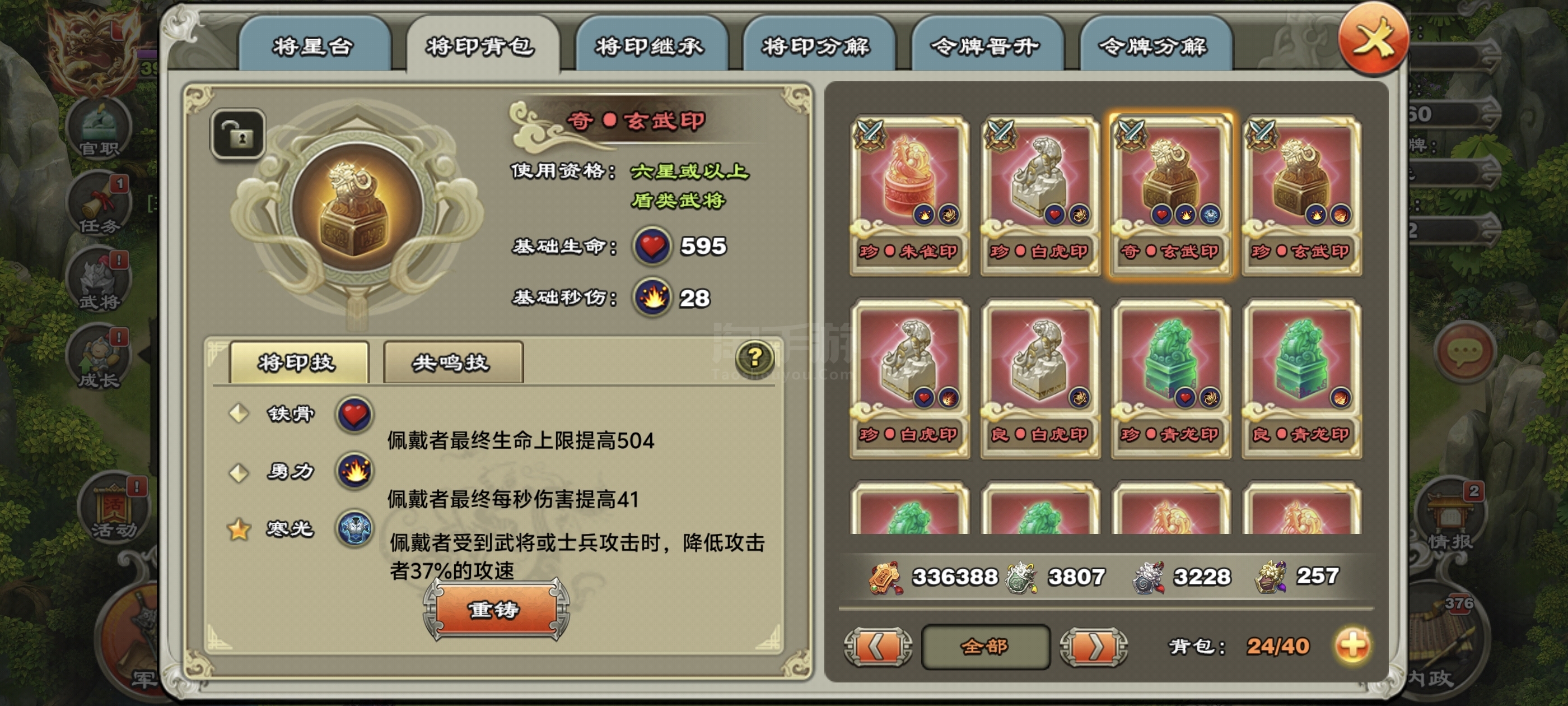Select the 良·青龙印 jade seal card
The width and height of the screenshot is (1568, 706).
(1301, 378)
